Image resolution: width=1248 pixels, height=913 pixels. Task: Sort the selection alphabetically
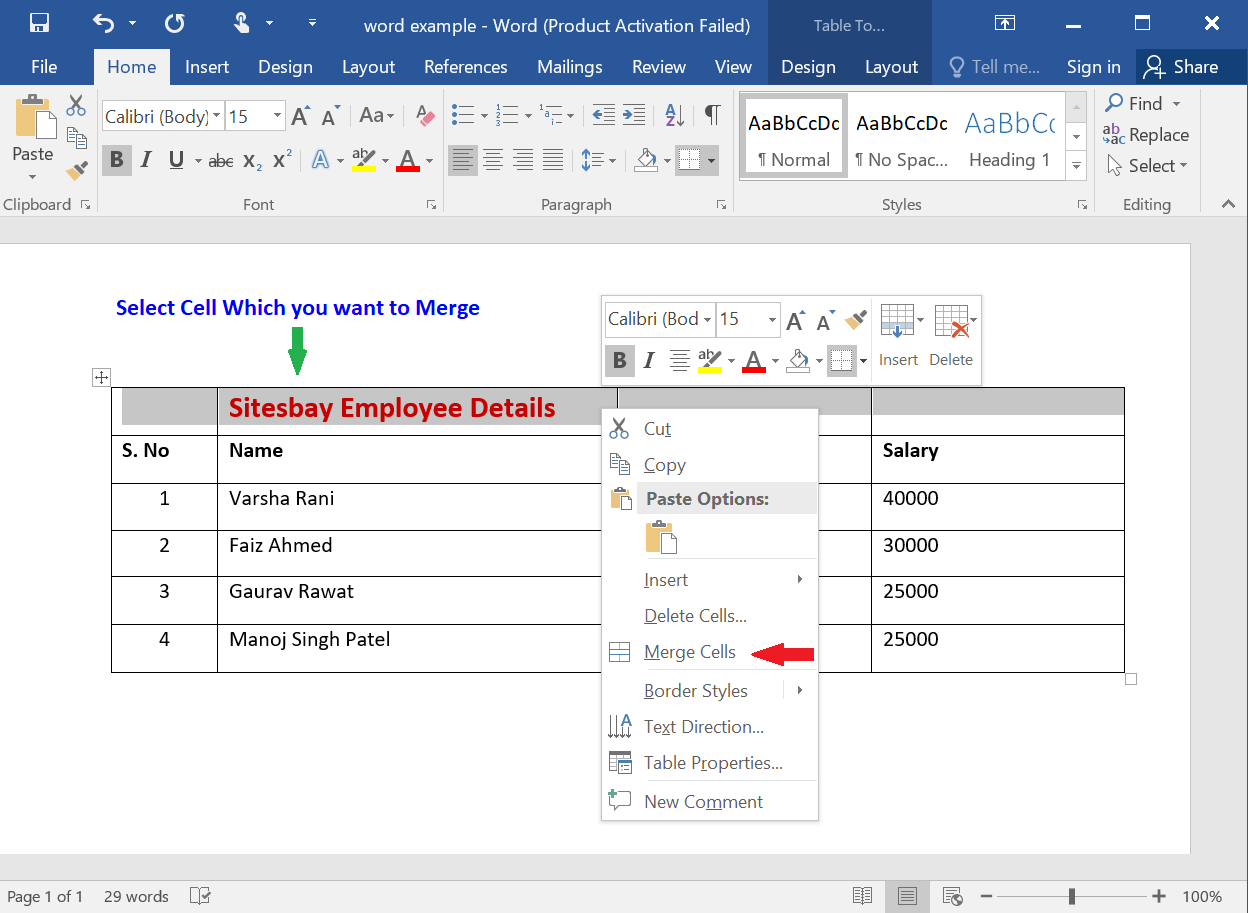pos(674,115)
